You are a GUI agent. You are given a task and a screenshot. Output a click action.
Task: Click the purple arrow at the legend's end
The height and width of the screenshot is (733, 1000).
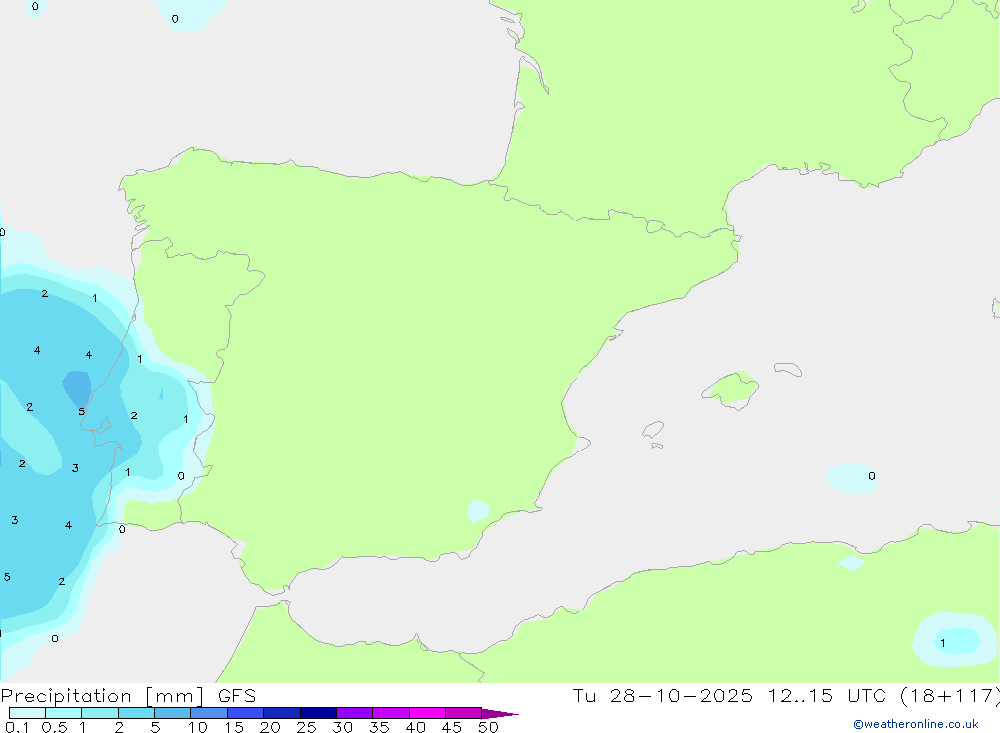tap(500, 714)
